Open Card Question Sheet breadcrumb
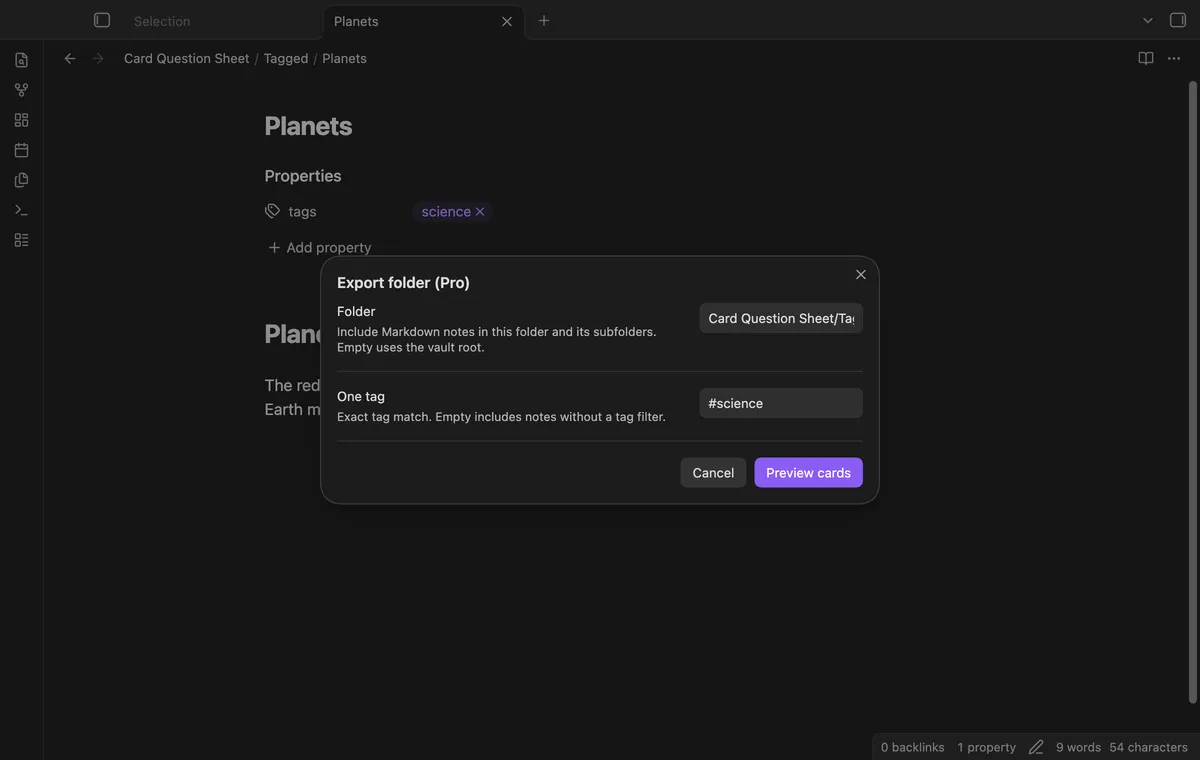 [x=187, y=58]
